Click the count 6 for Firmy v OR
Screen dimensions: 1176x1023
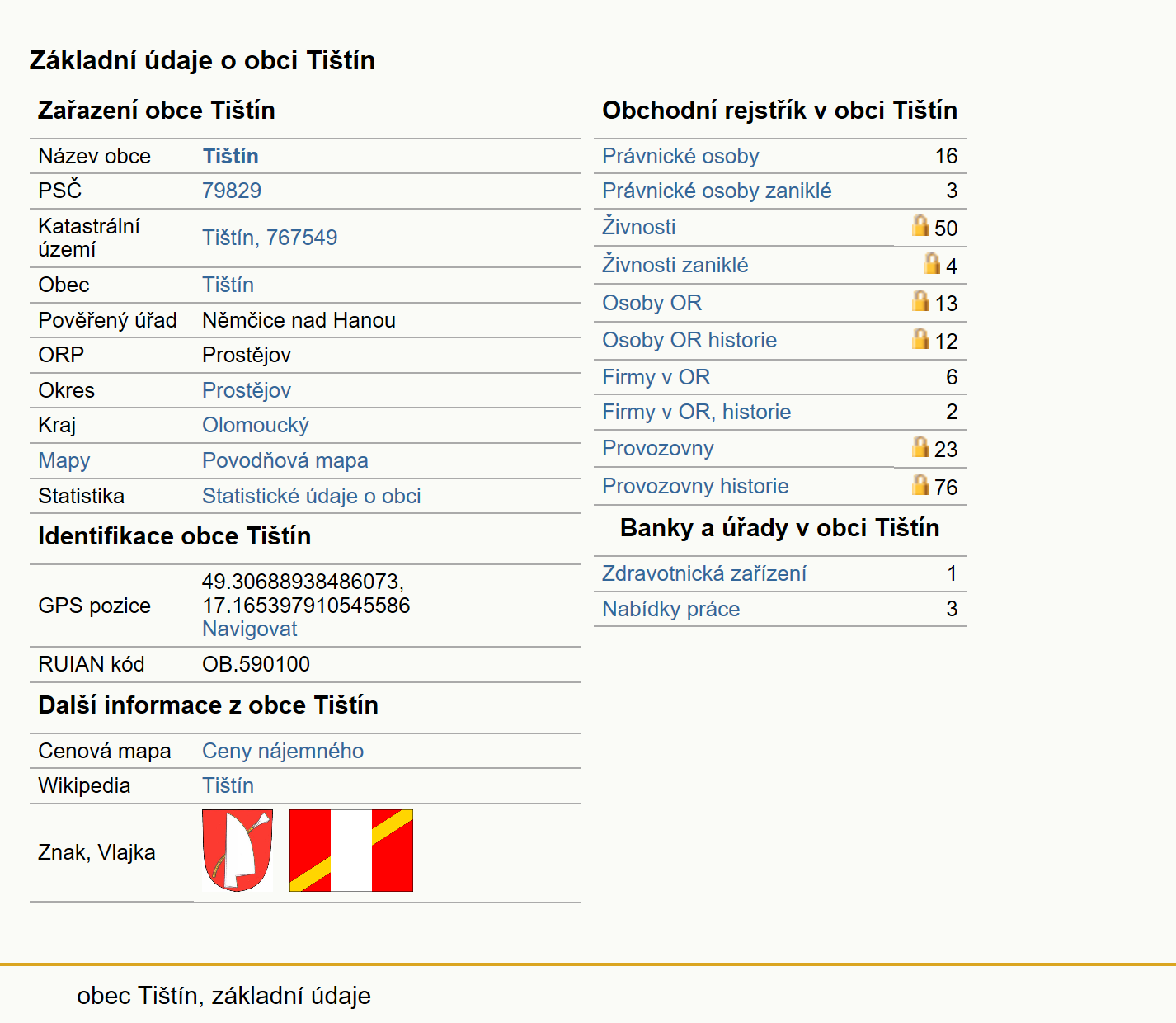[x=952, y=377]
